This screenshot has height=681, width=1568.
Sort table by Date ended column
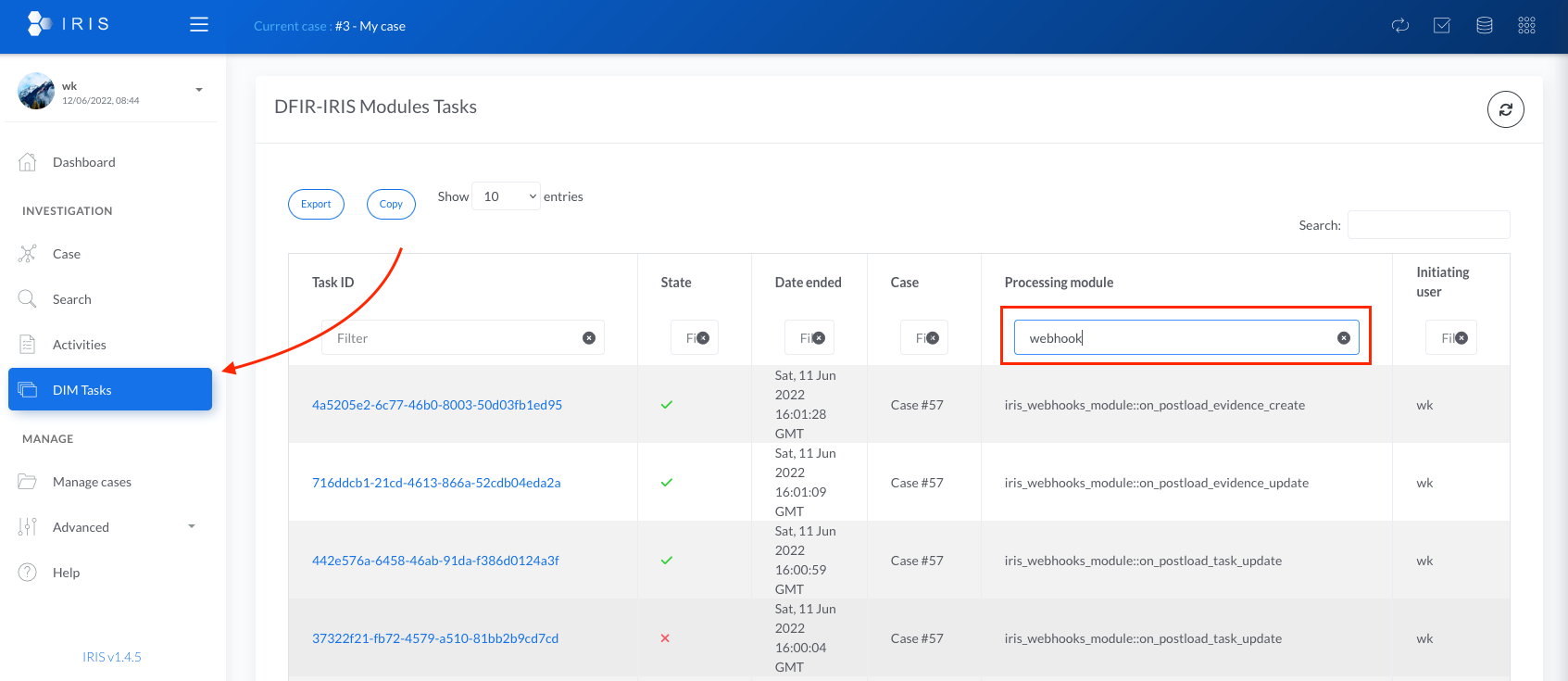(808, 283)
